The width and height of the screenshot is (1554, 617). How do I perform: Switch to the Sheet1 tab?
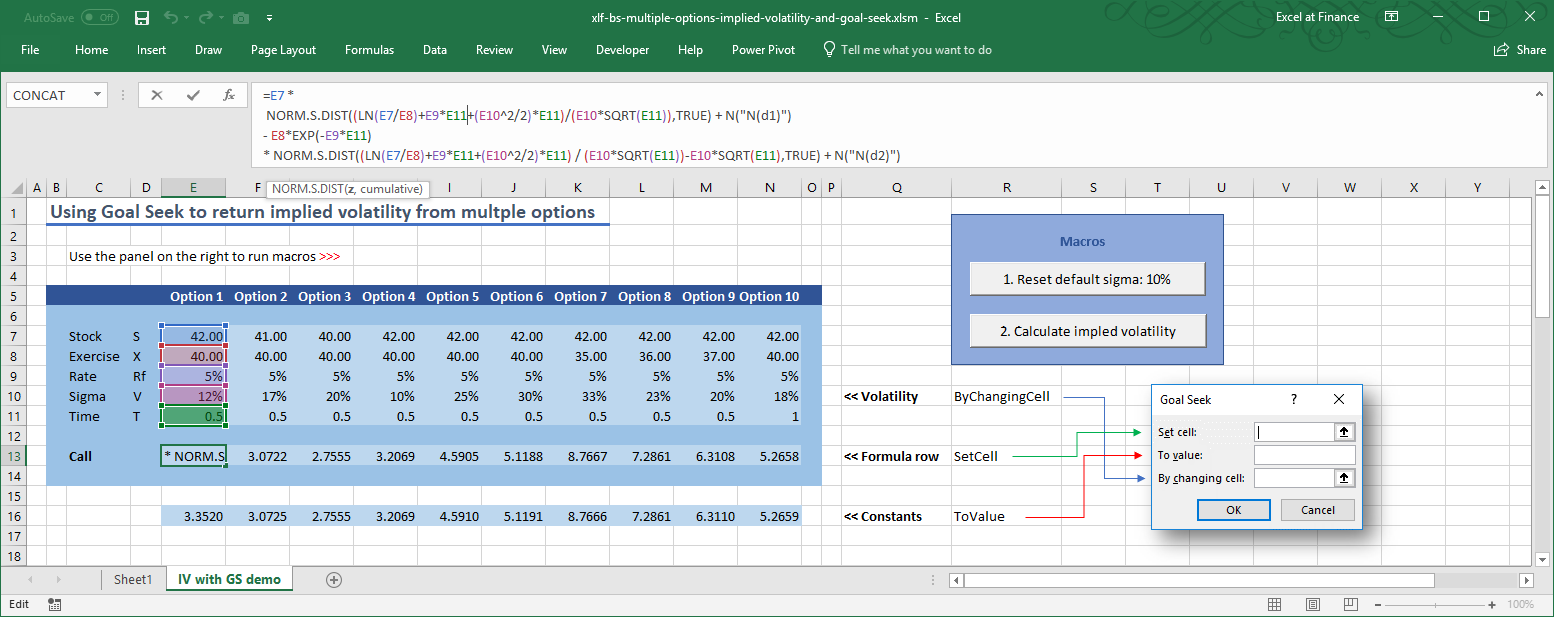(x=133, y=580)
